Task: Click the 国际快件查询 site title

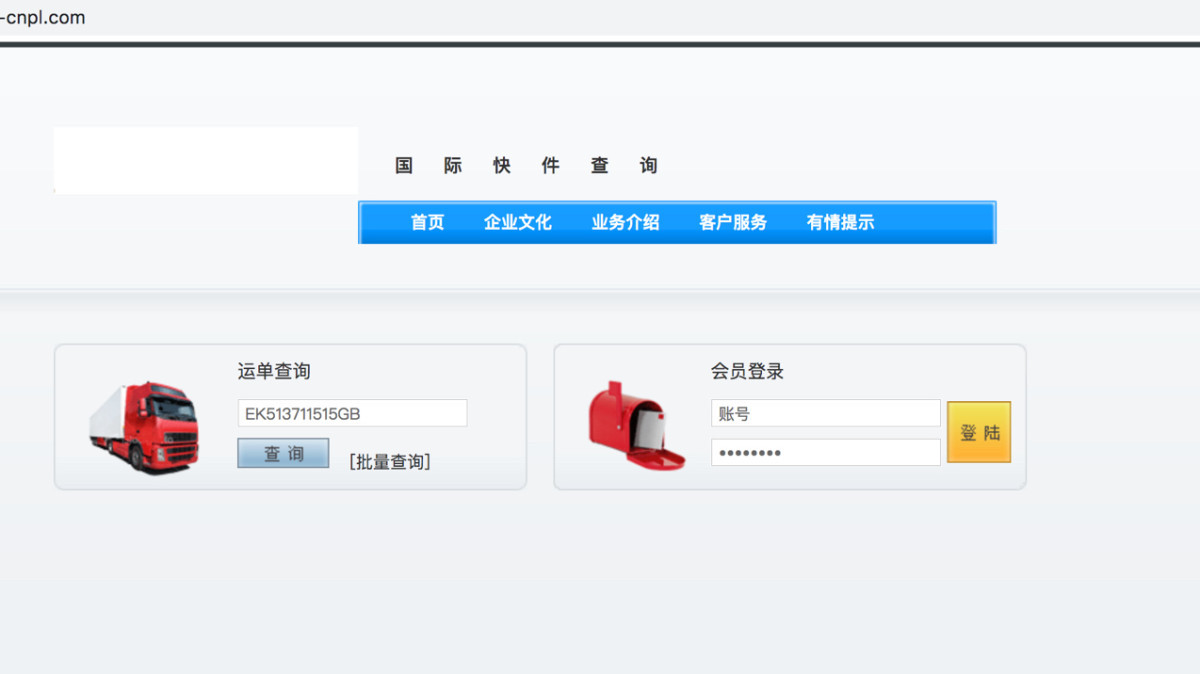Action: pyautogui.click(x=525, y=165)
